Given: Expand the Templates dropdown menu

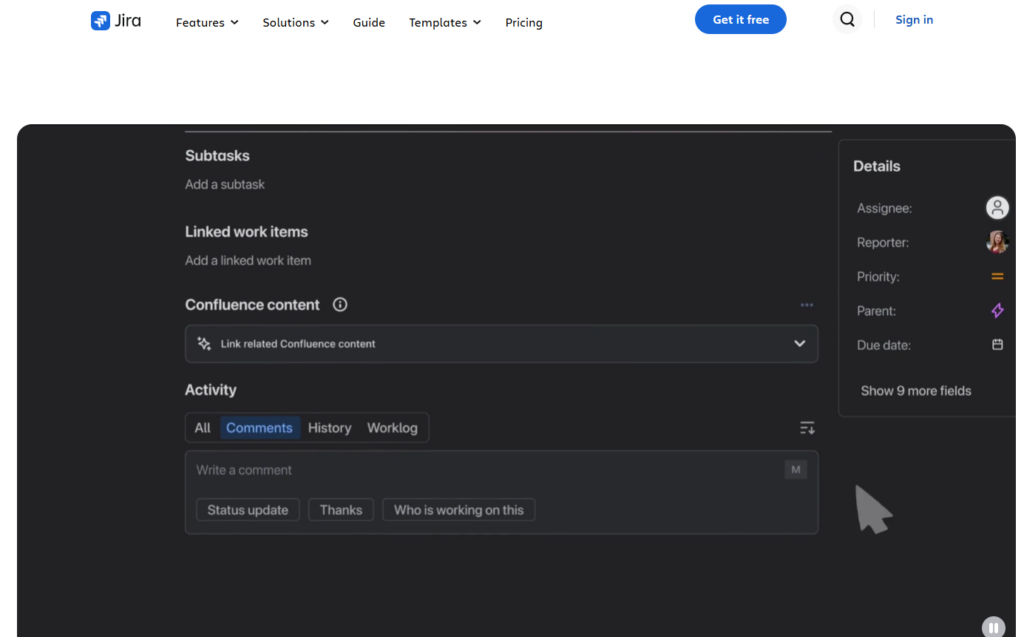Looking at the screenshot, I should (x=445, y=22).
